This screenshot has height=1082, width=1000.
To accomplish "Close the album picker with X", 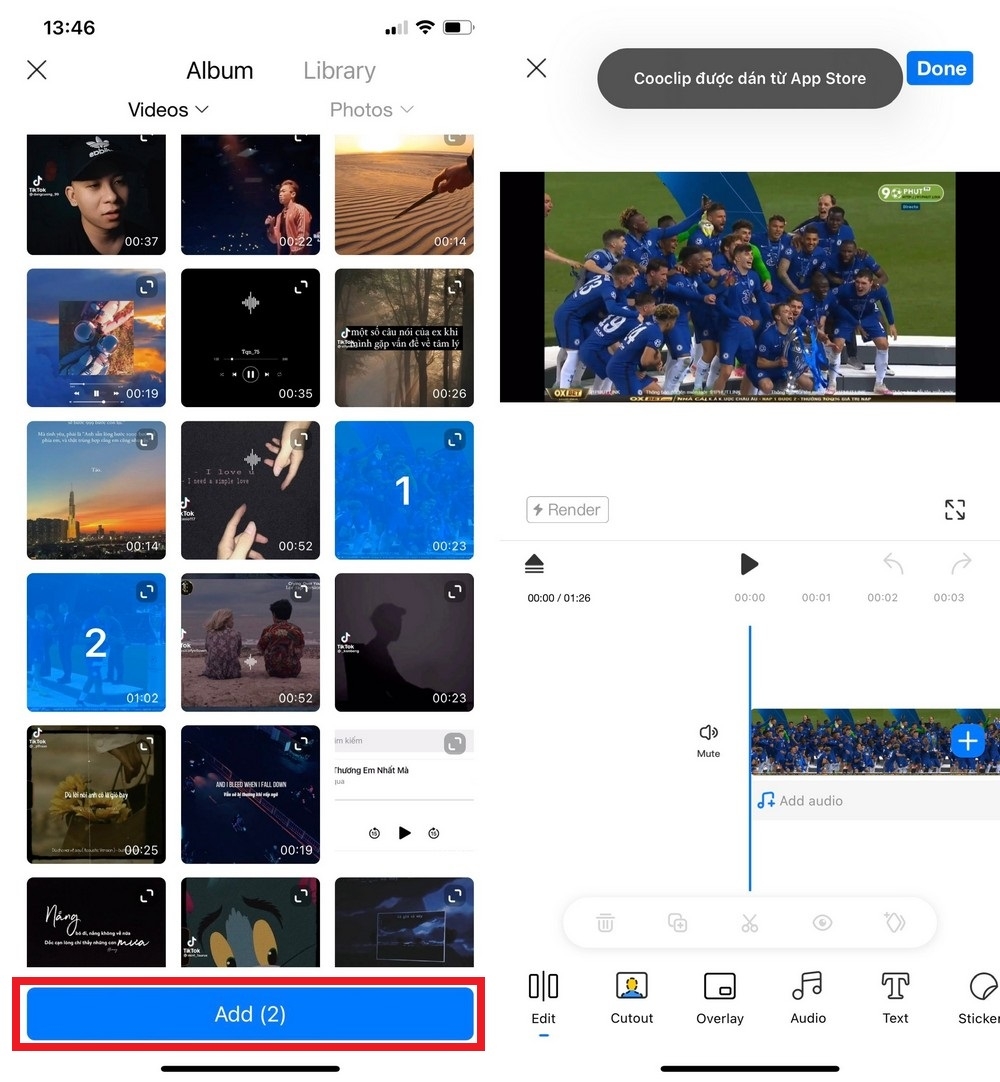I will [37, 70].
